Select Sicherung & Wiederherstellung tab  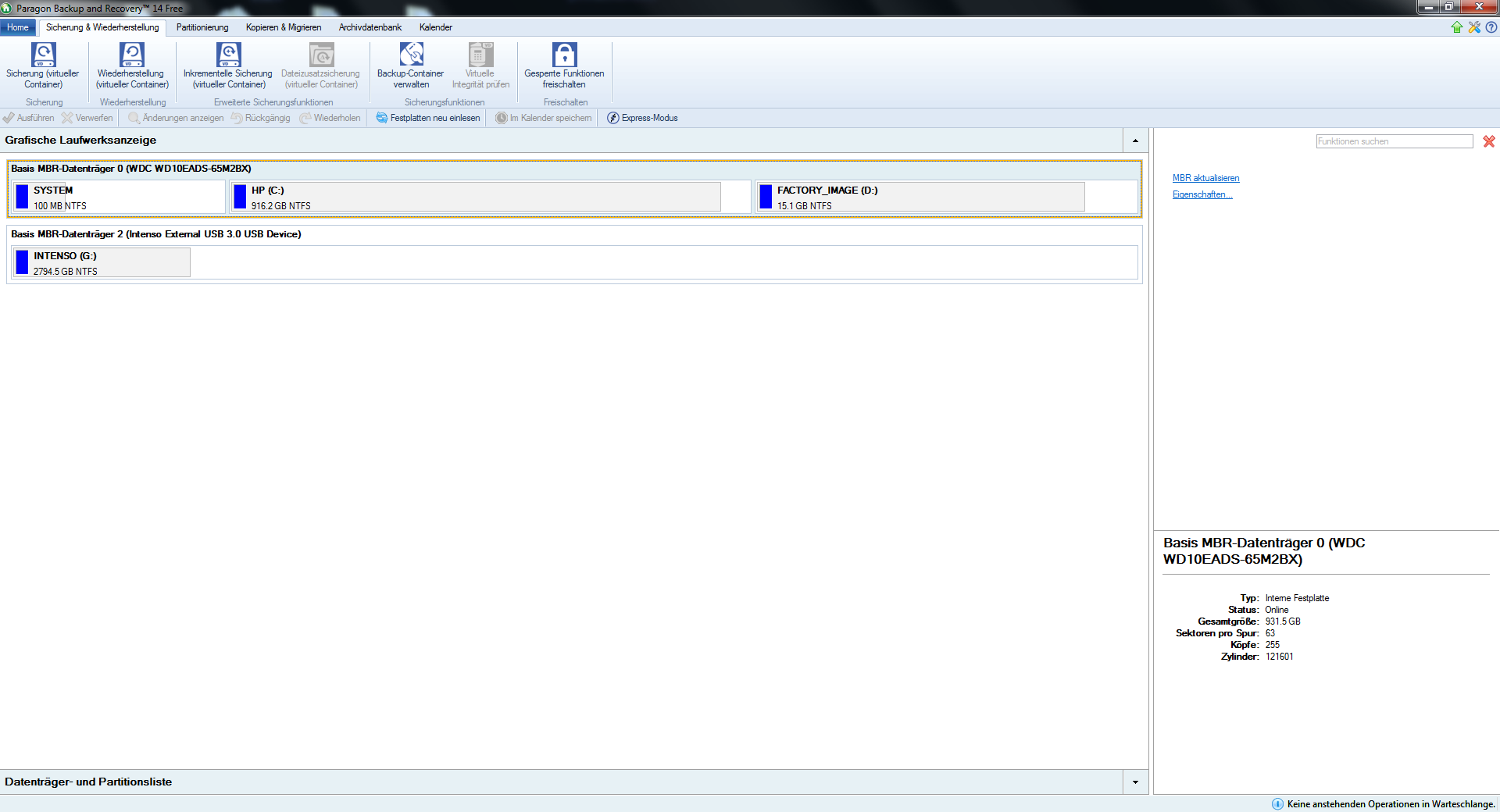coord(102,27)
